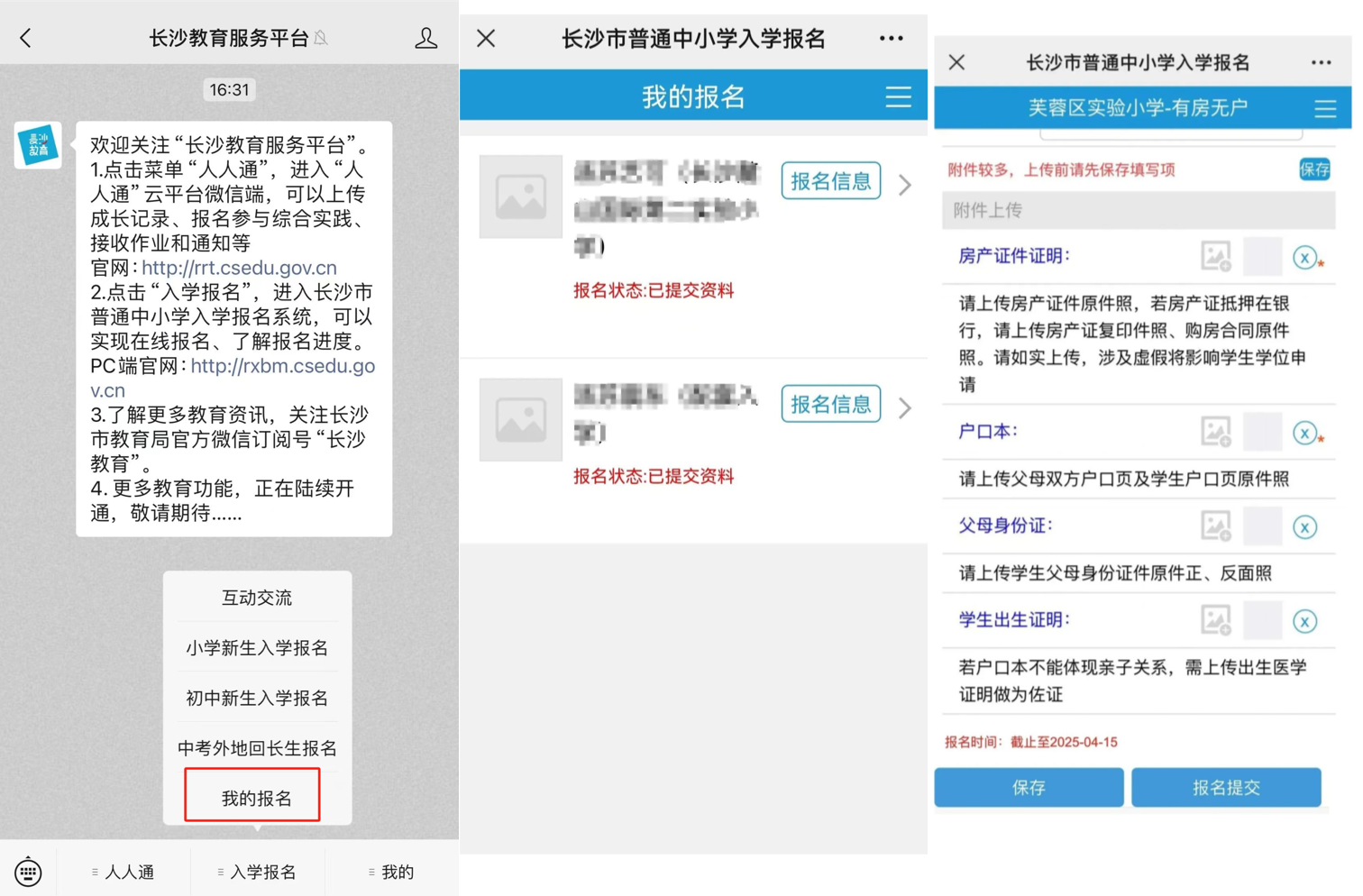Remove the 学生出生证明 attachment
This screenshot has height=896, width=1363.
pyautogui.click(x=1304, y=621)
